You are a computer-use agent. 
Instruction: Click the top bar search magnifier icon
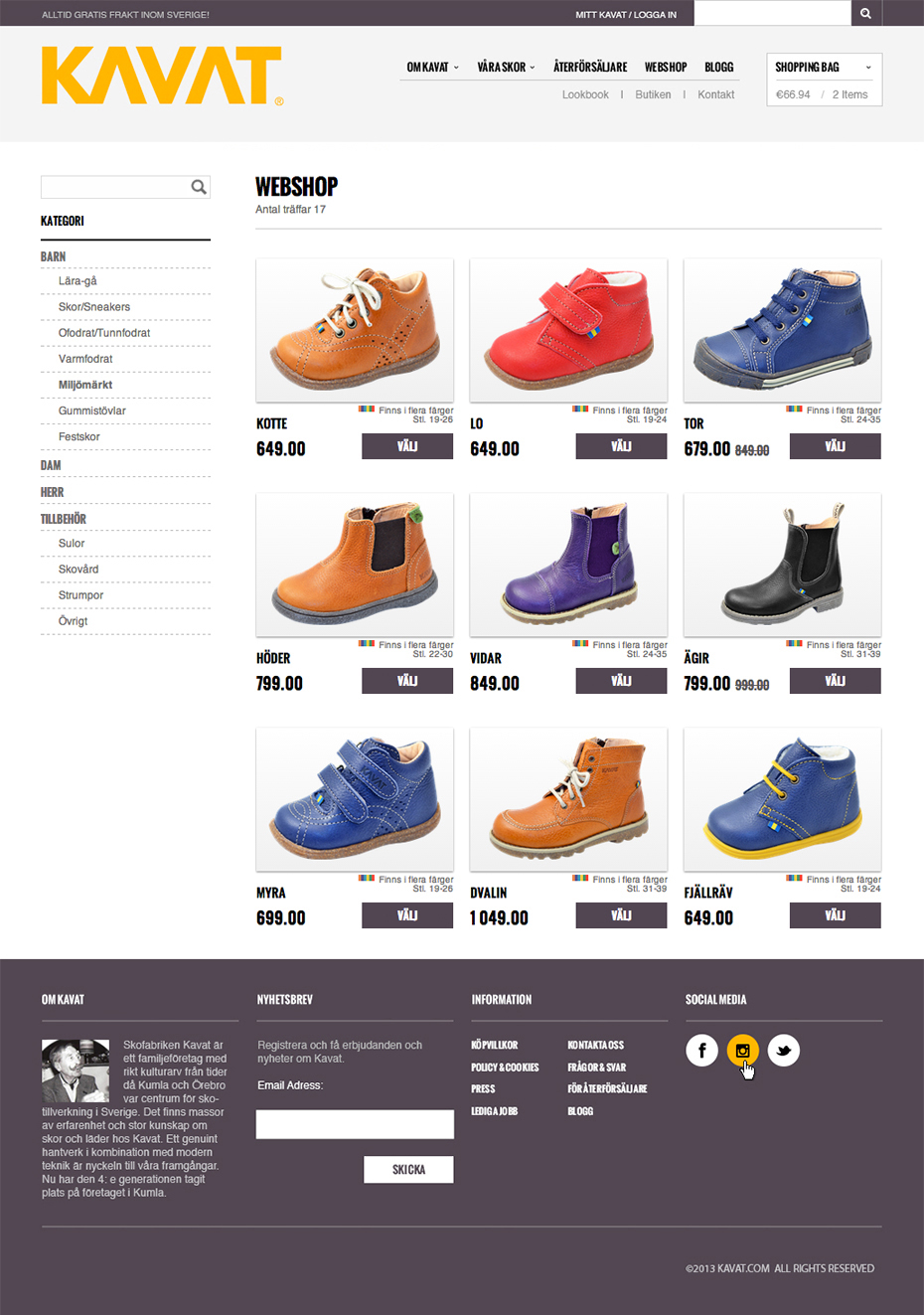point(865,13)
